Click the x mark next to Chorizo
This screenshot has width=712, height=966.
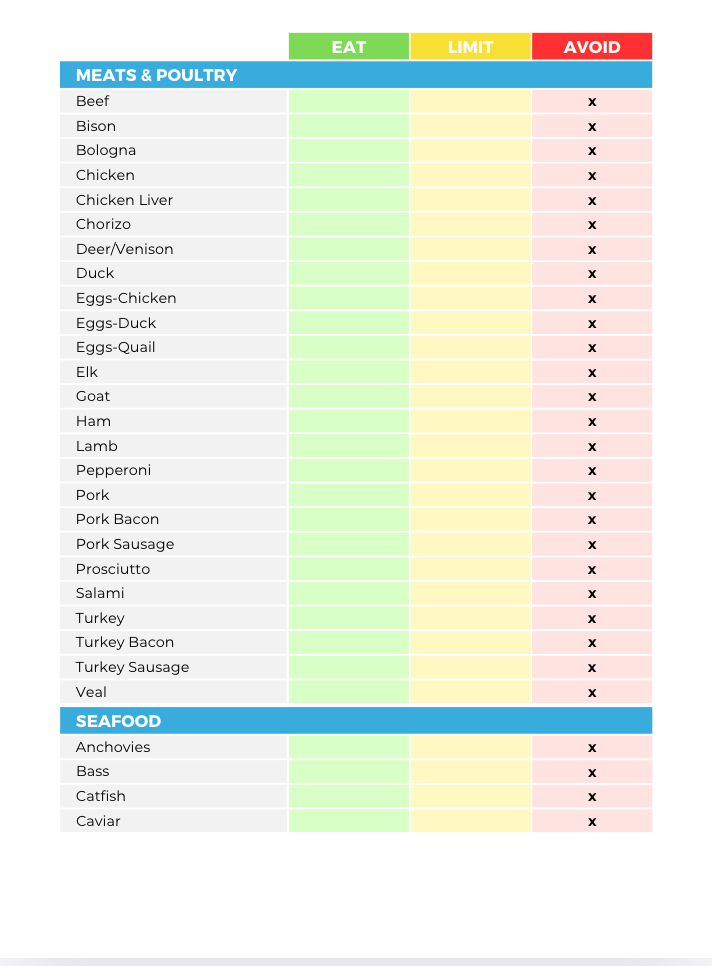tap(592, 225)
